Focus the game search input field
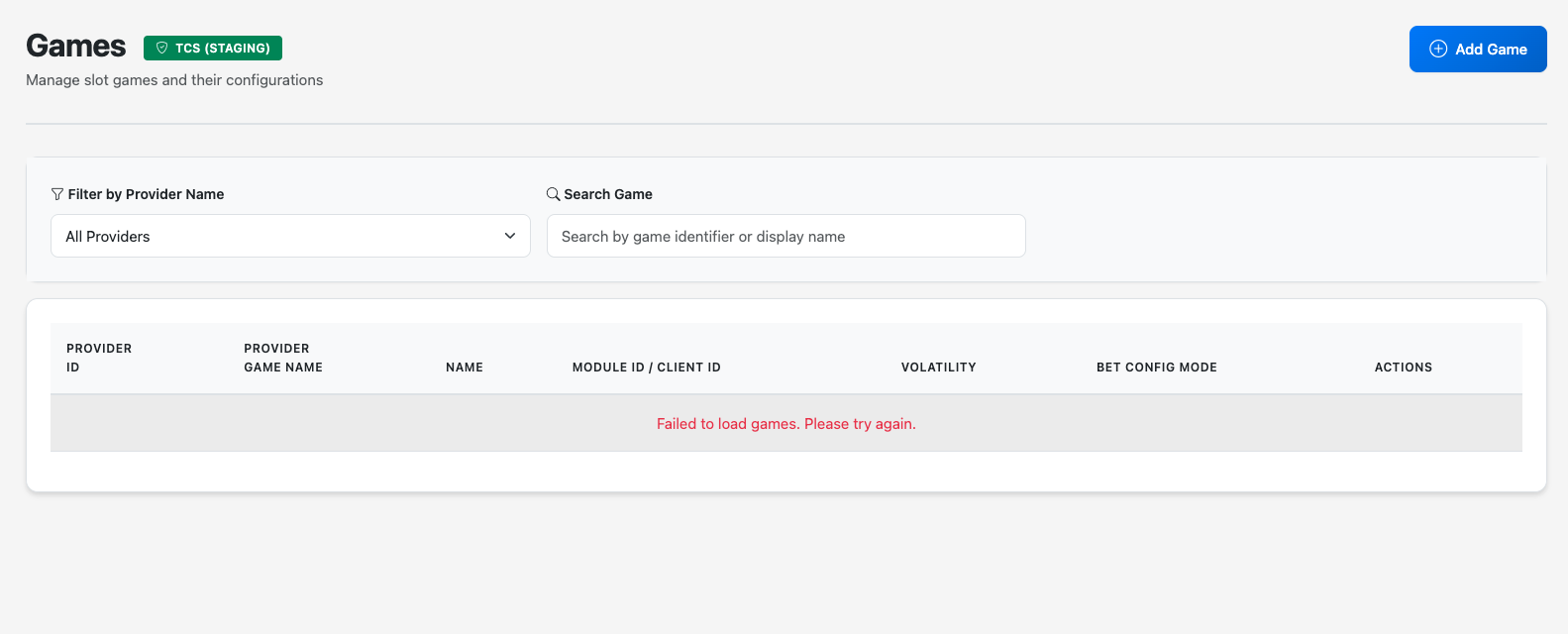Image resolution: width=1568 pixels, height=634 pixels. pyautogui.click(x=785, y=236)
